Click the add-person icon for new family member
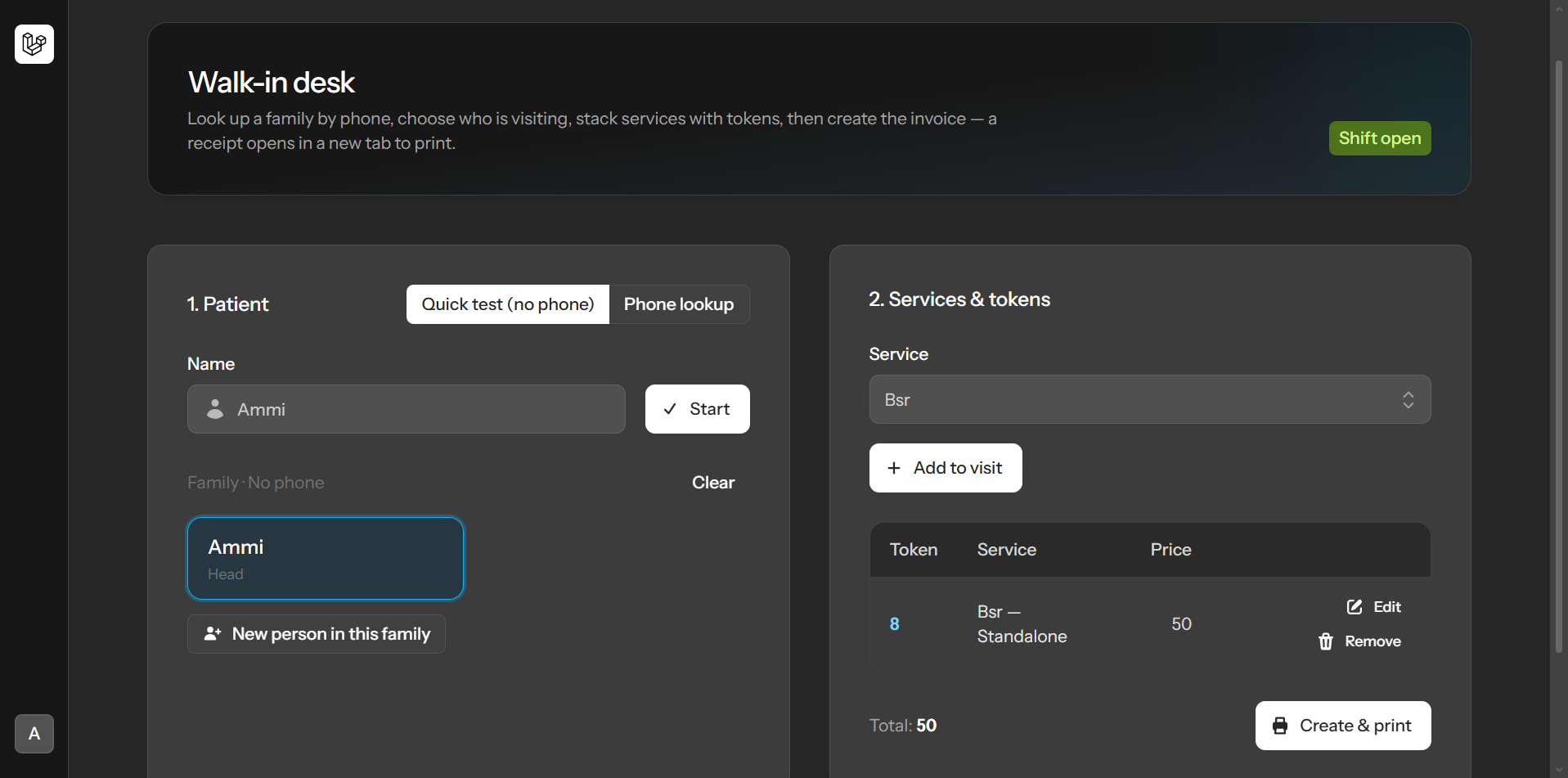This screenshot has height=778, width=1568. pyautogui.click(x=213, y=634)
